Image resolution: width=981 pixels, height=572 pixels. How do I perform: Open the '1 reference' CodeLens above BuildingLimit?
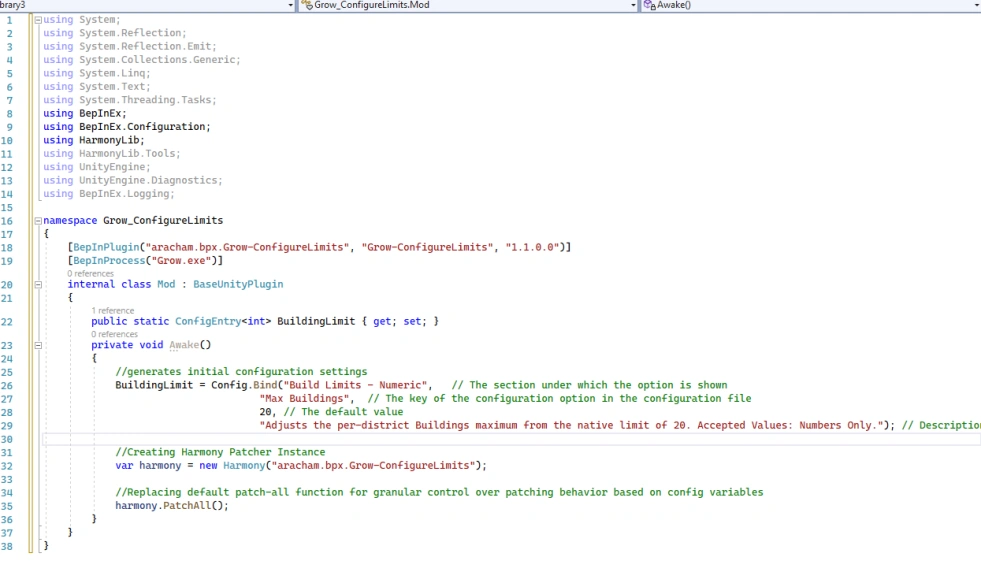[113, 310]
